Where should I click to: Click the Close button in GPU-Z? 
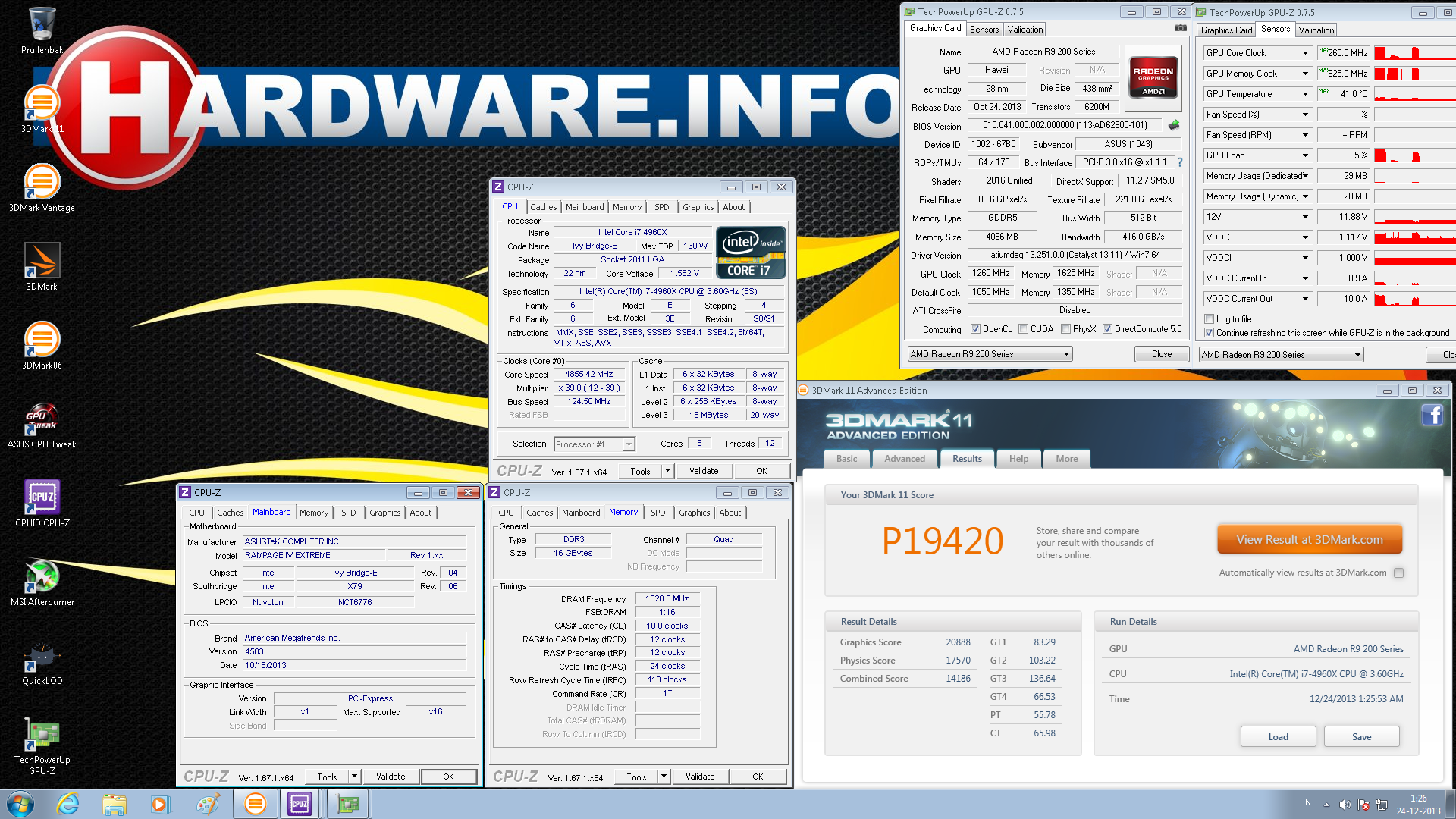[x=1161, y=354]
